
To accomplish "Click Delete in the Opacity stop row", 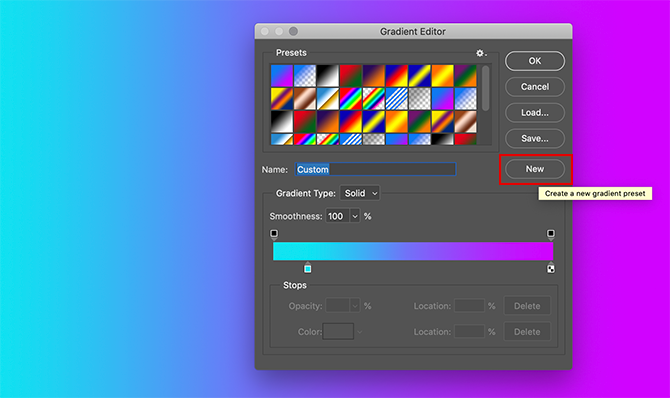I will coord(527,306).
